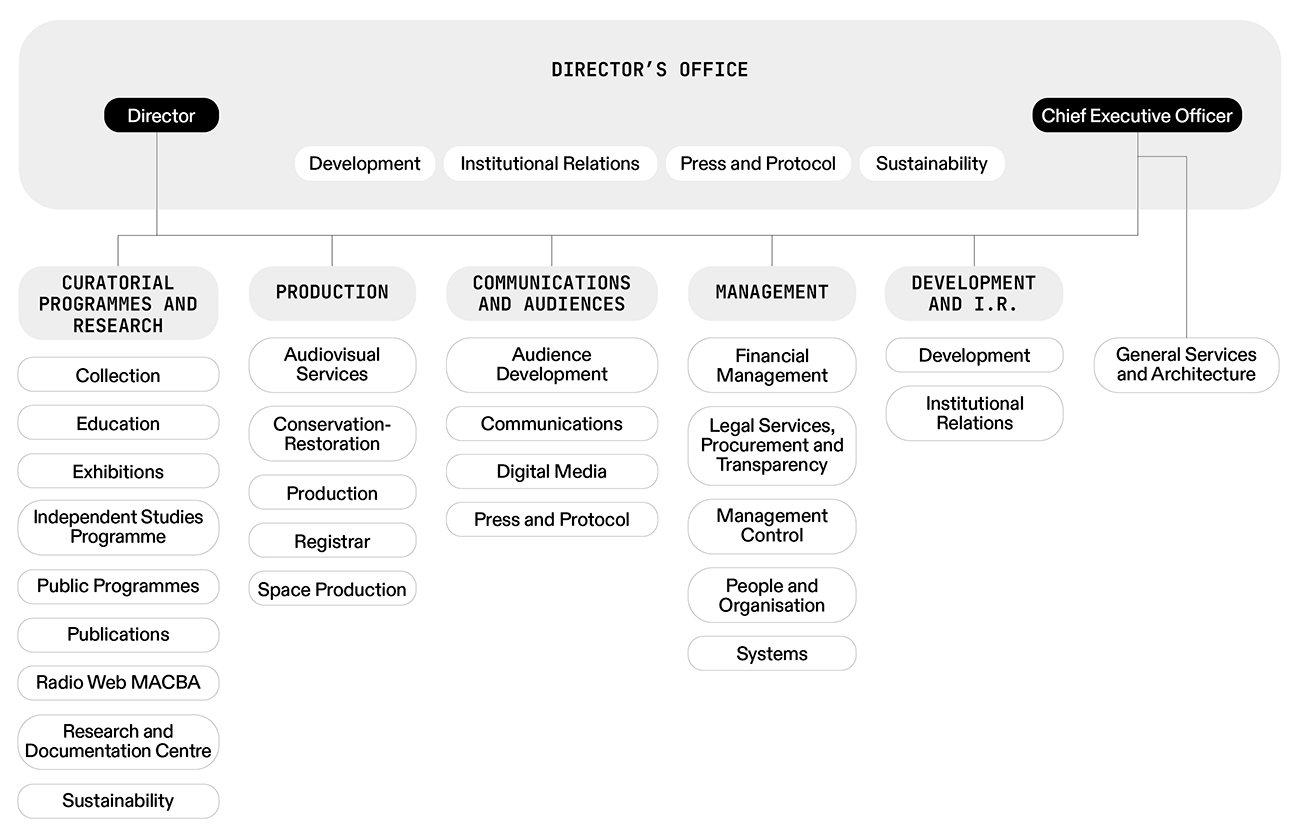Select the People and Organisation box
This screenshot has width=1300, height=835.
(772, 596)
